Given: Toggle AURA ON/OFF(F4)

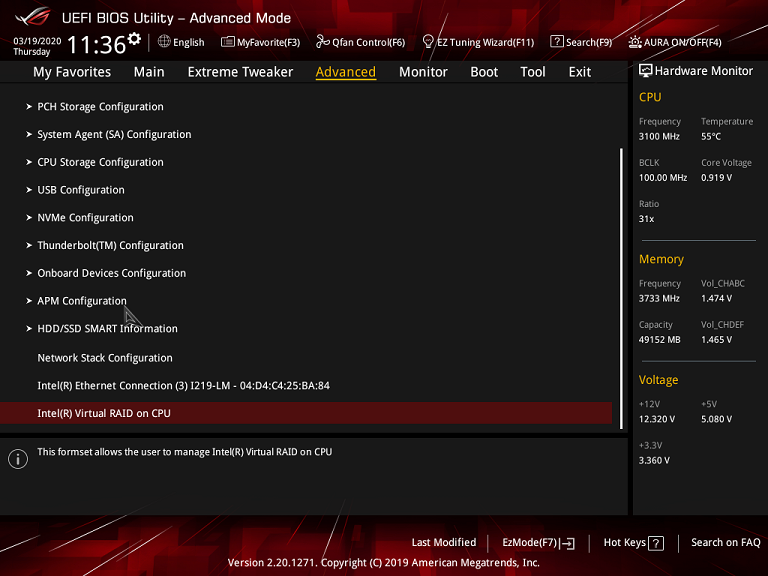Looking at the screenshot, I should pos(675,42).
